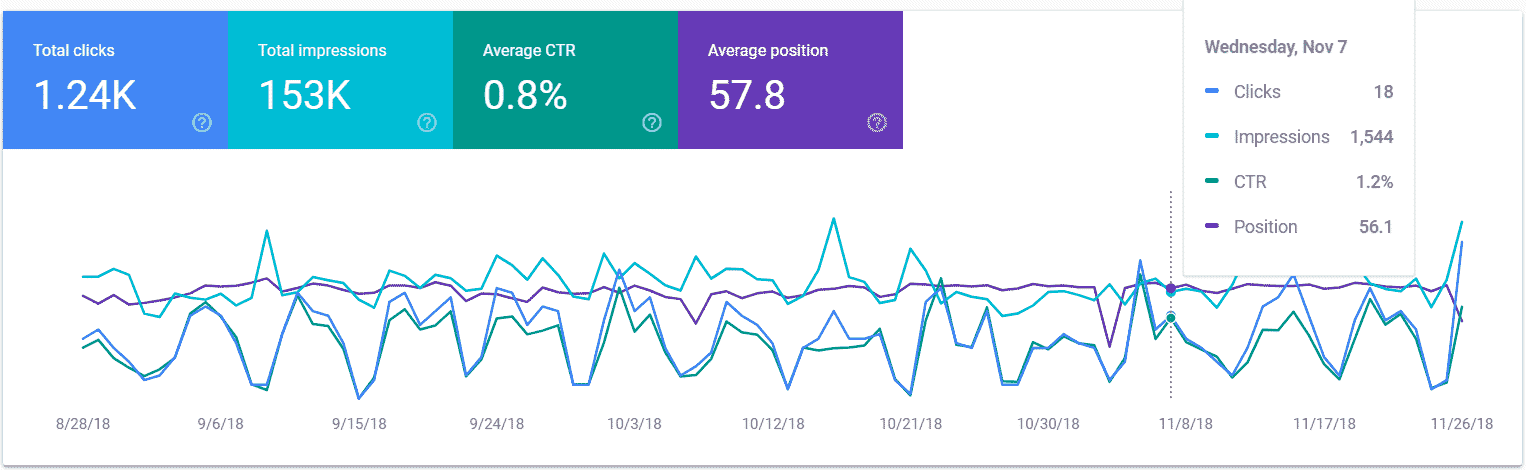Click the 10/3/18 axis date label
This screenshot has width=1526, height=470.
pos(634,424)
